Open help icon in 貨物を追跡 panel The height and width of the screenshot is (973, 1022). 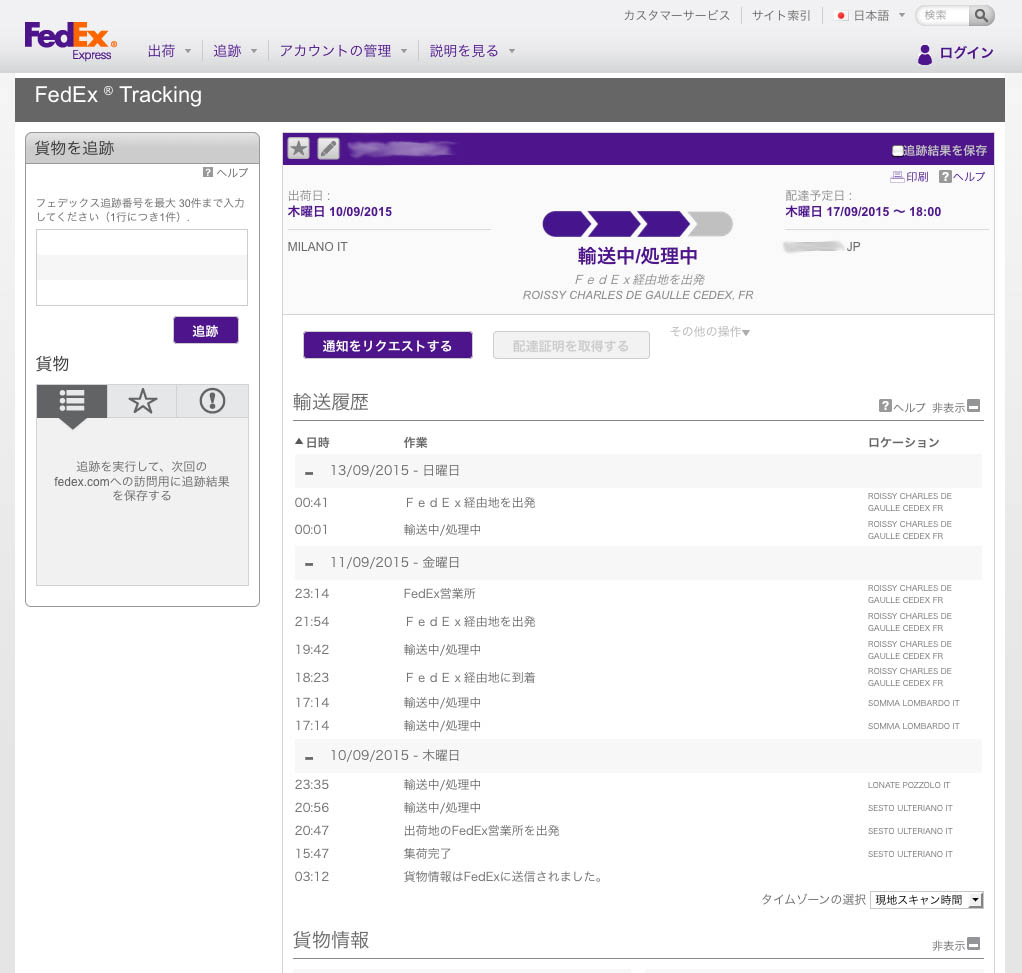pyautogui.click(x=208, y=172)
